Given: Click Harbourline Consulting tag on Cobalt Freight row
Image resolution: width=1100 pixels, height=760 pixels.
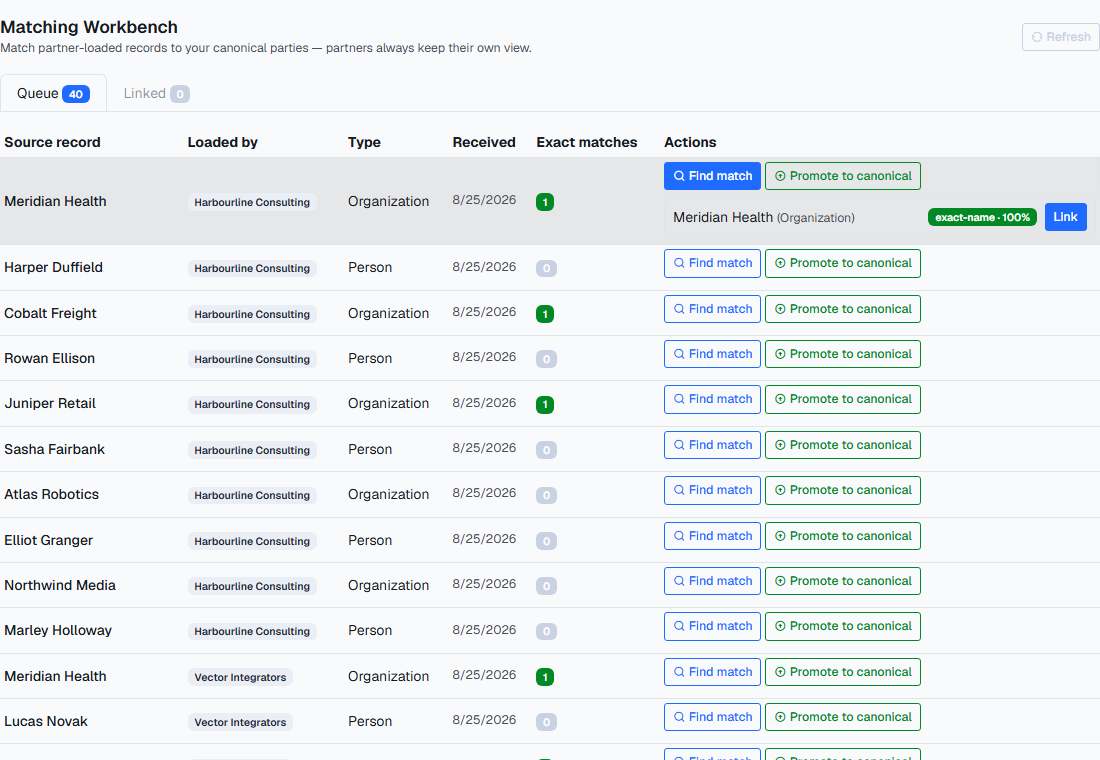Looking at the screenshot, I should pos(252,314).
